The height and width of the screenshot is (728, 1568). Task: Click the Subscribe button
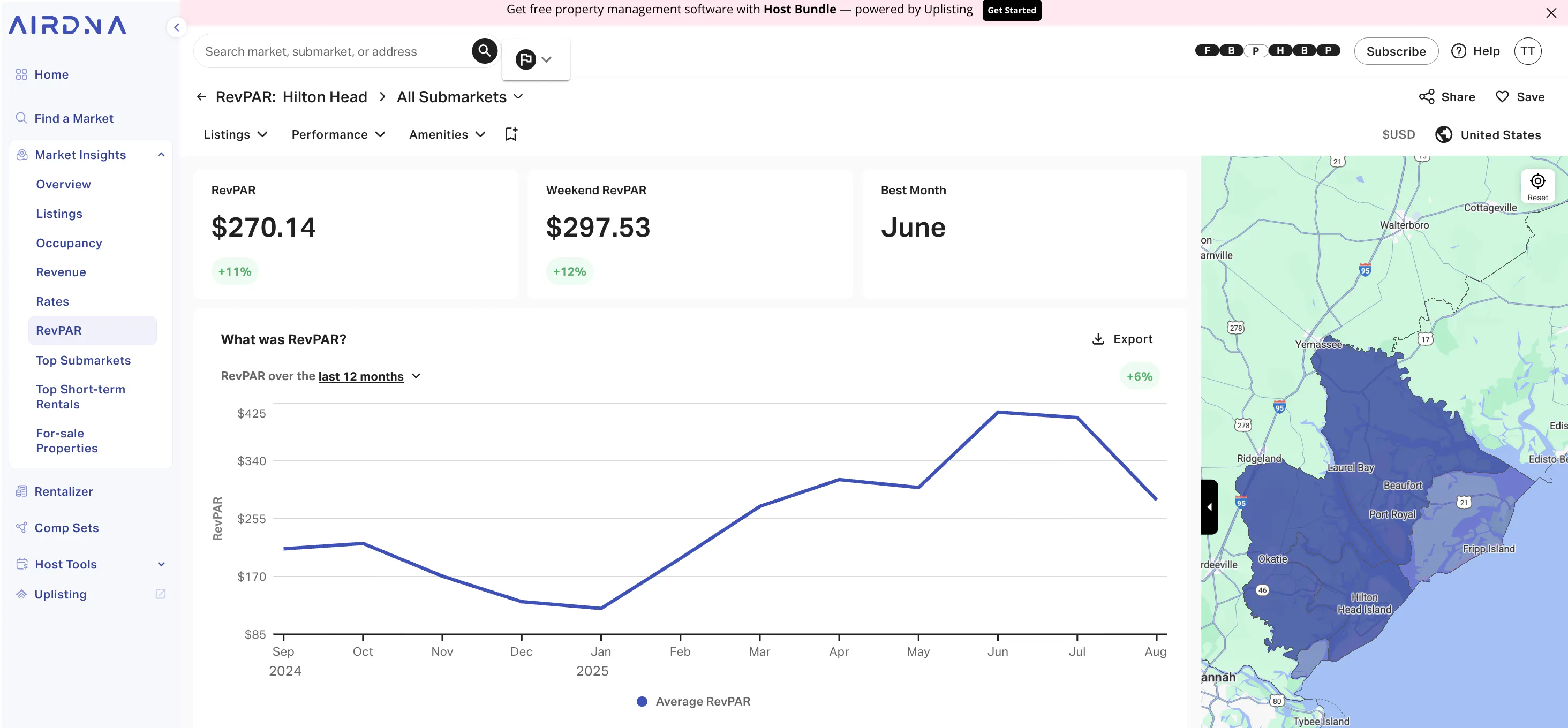(x=1396, y=51)
